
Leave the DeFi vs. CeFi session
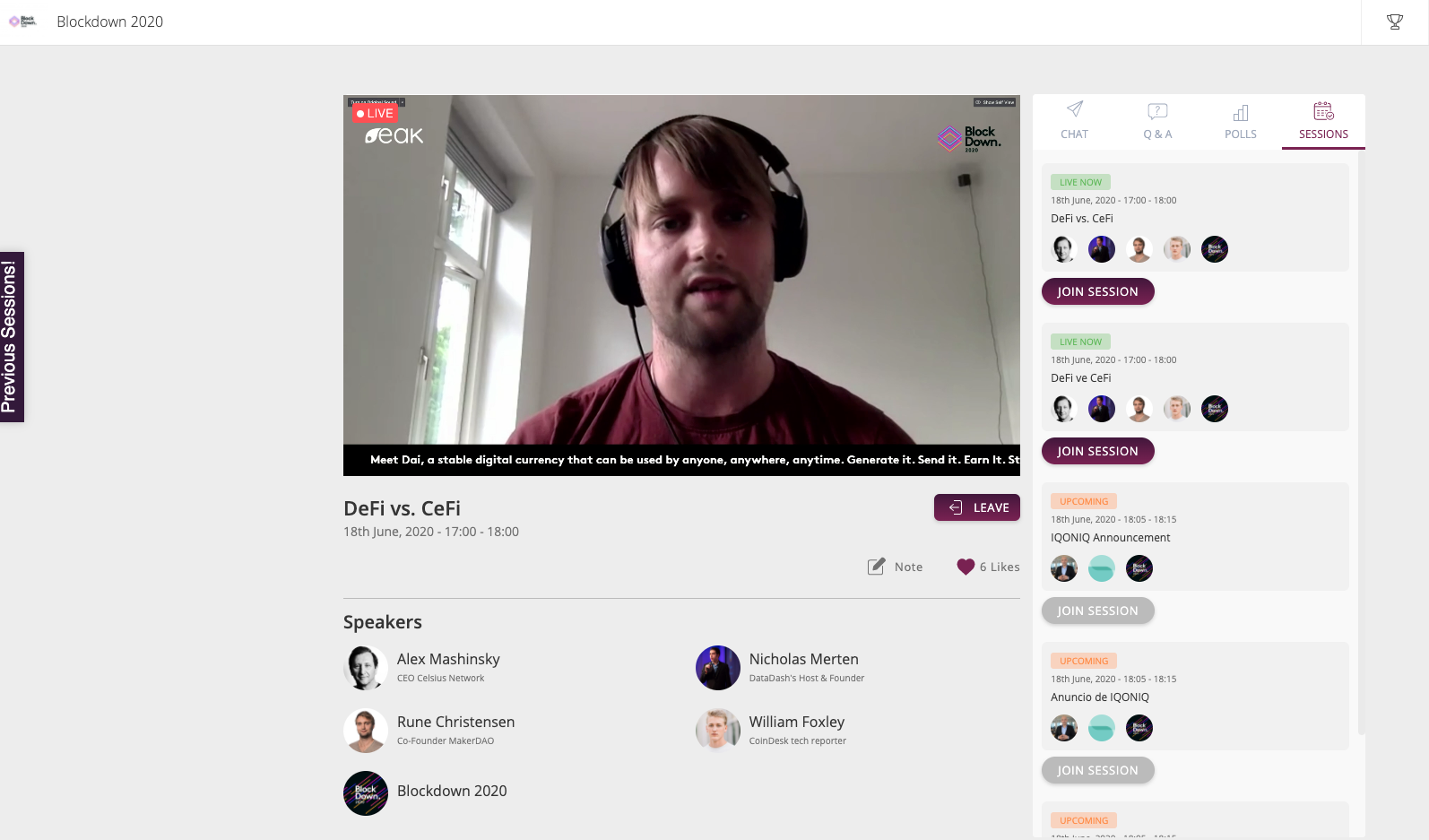coord(977,507)
